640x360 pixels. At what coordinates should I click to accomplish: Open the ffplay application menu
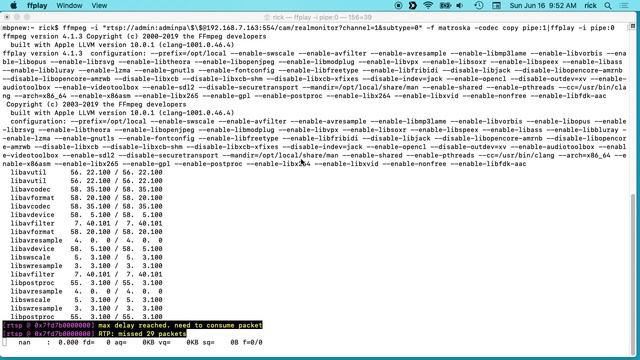point(37,6)
